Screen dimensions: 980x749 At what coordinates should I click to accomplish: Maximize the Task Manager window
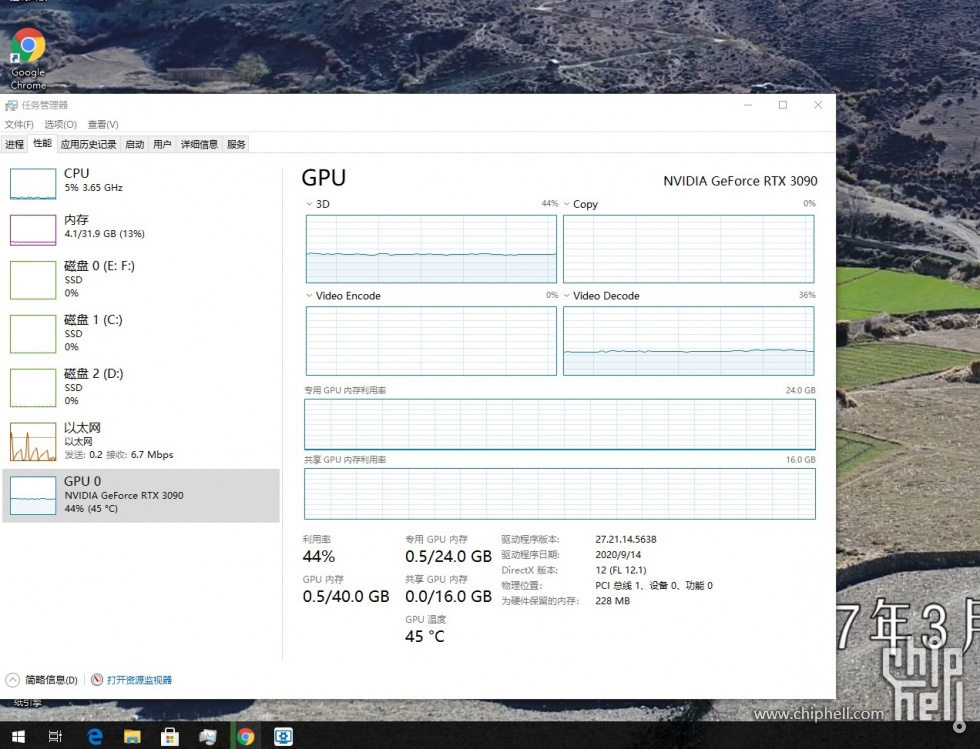(782, 105)
